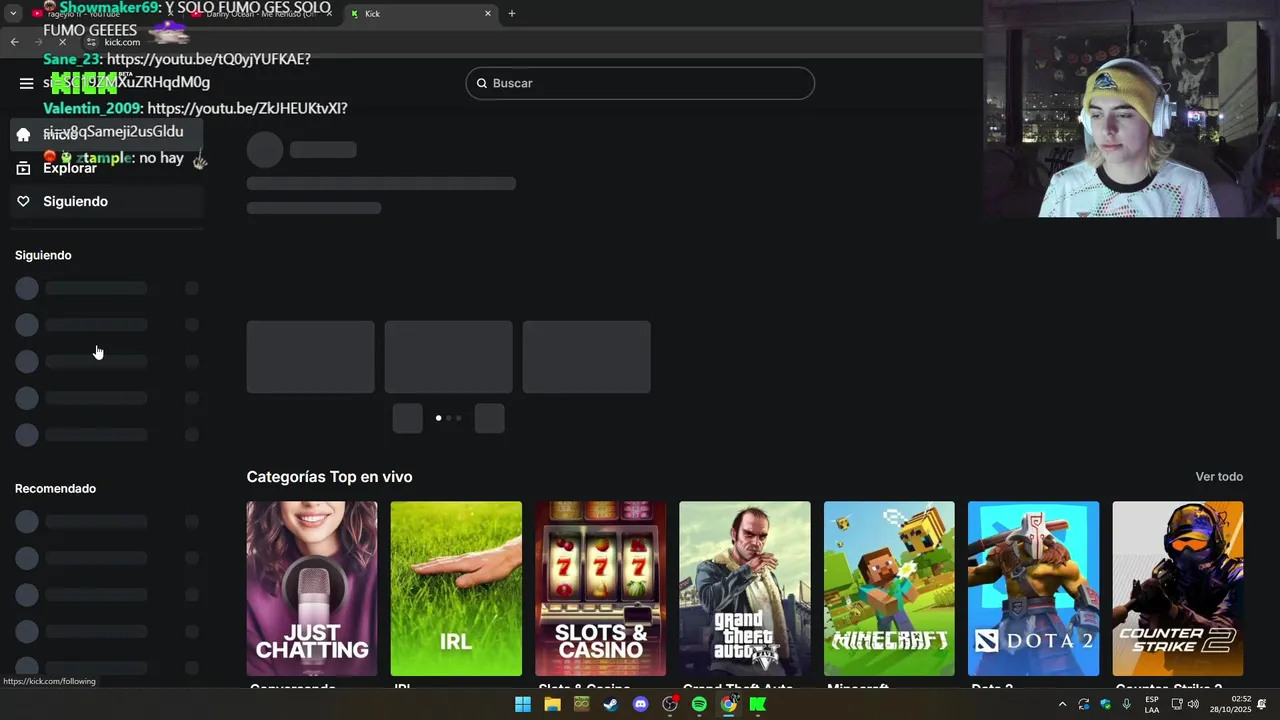This screenshot has height=720, width=1280.
Task: Open Discord from the taskbar
Action: coord(640,704)
